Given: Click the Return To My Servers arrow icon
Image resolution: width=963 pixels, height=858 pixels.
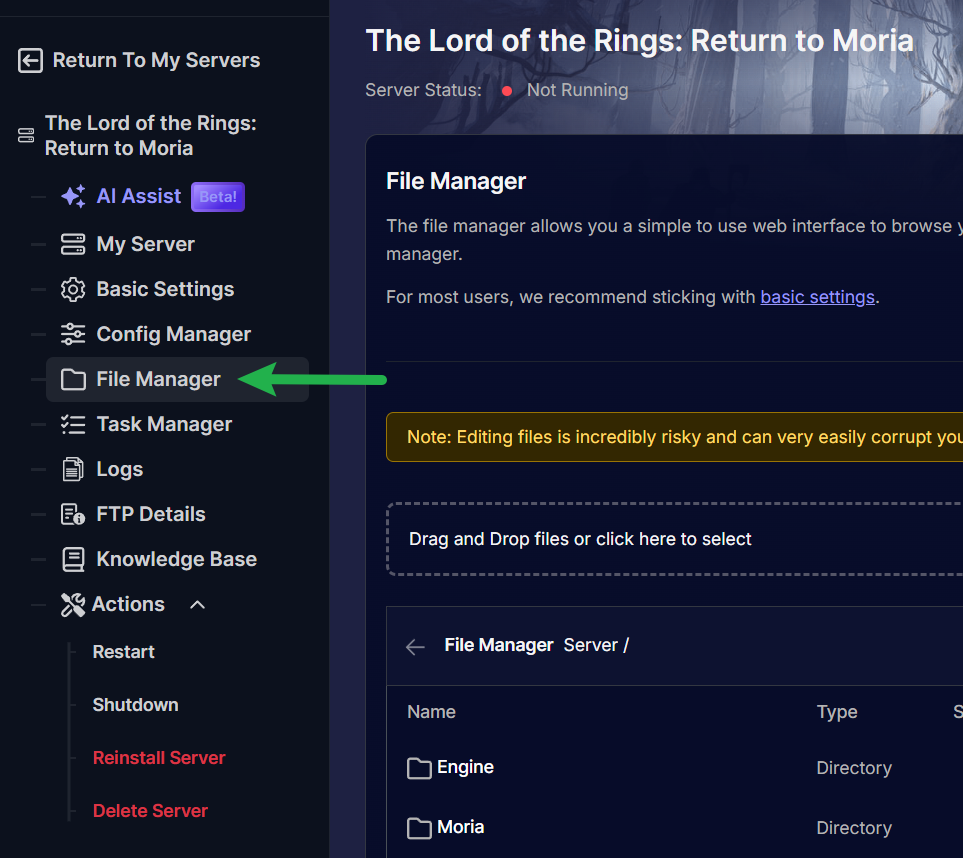Looking at the screenshot, I should pyautogui.click(x=30, y=61).
